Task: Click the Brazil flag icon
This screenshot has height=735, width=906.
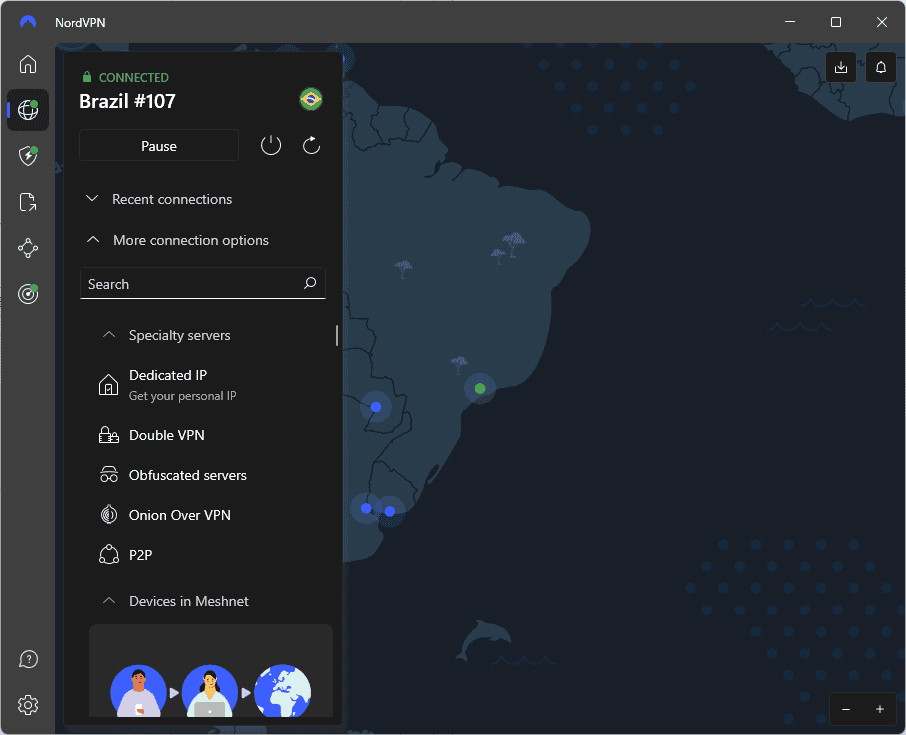Action: coord(311,99)
